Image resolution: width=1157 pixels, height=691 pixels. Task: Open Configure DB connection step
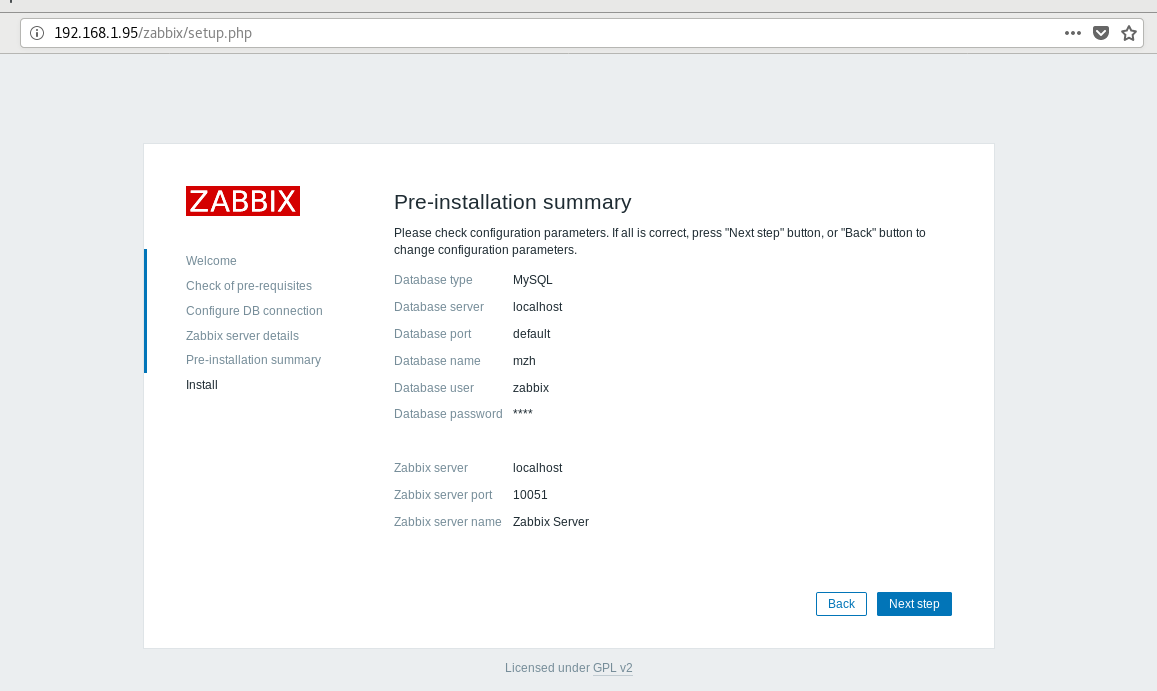coord(254,311)
